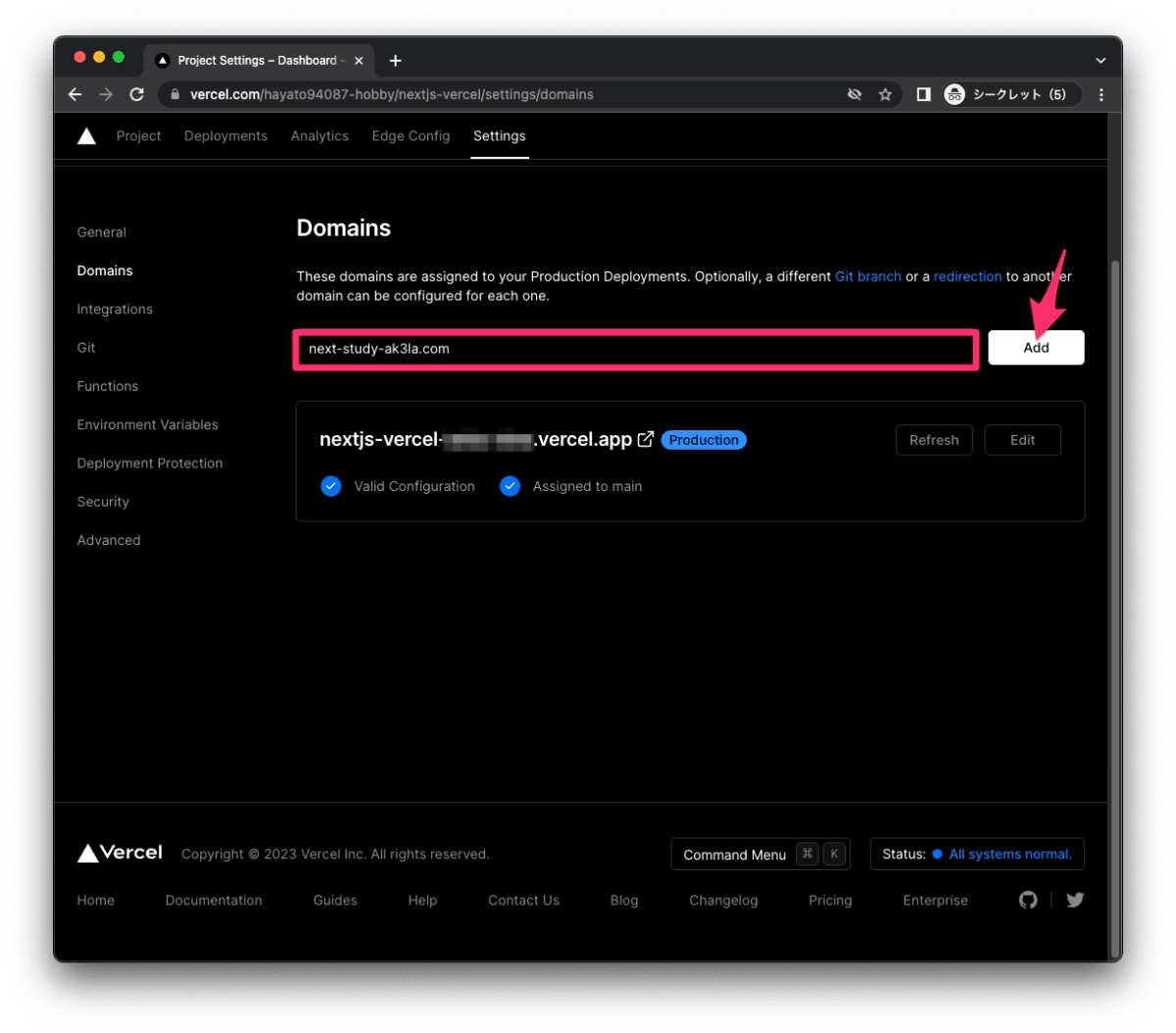
Task: Open Functions settings
Action: (x=108, y=386)
